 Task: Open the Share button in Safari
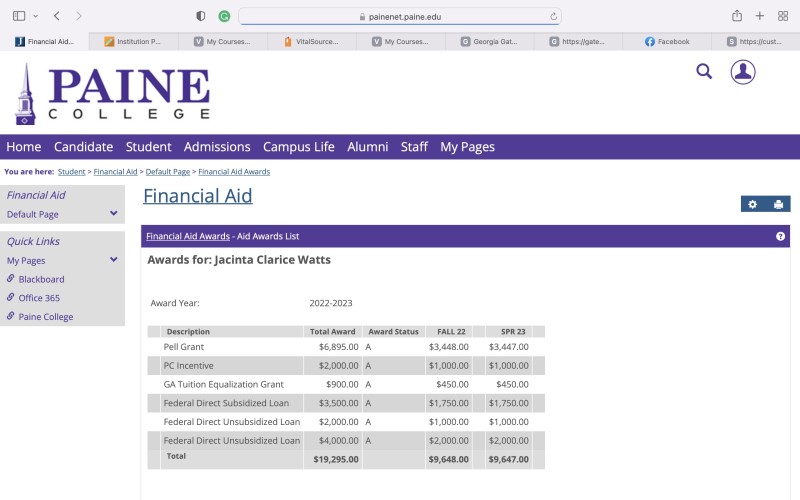coord(737,16)
